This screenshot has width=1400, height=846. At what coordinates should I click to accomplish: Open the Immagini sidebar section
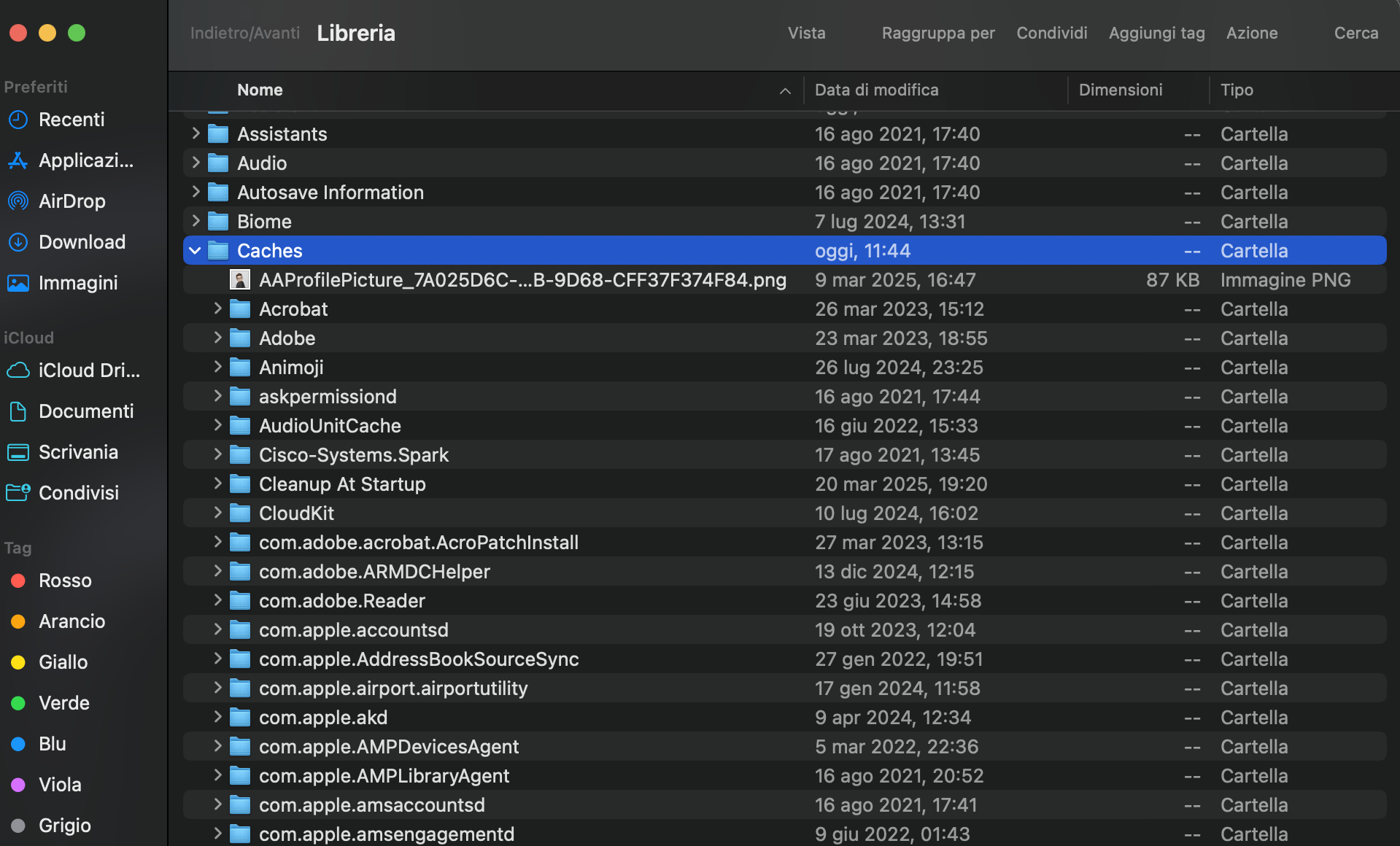(77, 282)
